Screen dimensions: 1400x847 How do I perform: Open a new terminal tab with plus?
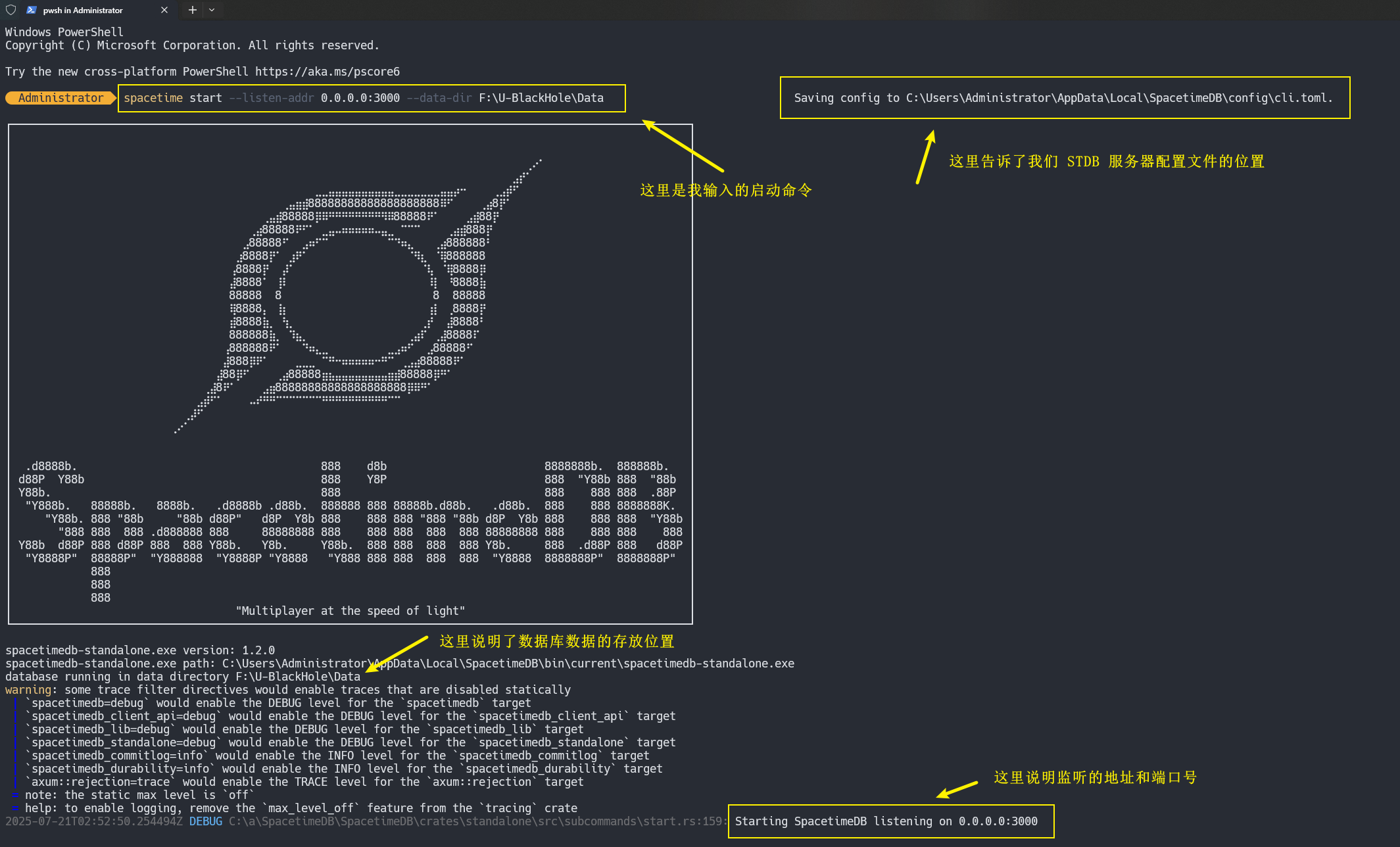[192, 10]
